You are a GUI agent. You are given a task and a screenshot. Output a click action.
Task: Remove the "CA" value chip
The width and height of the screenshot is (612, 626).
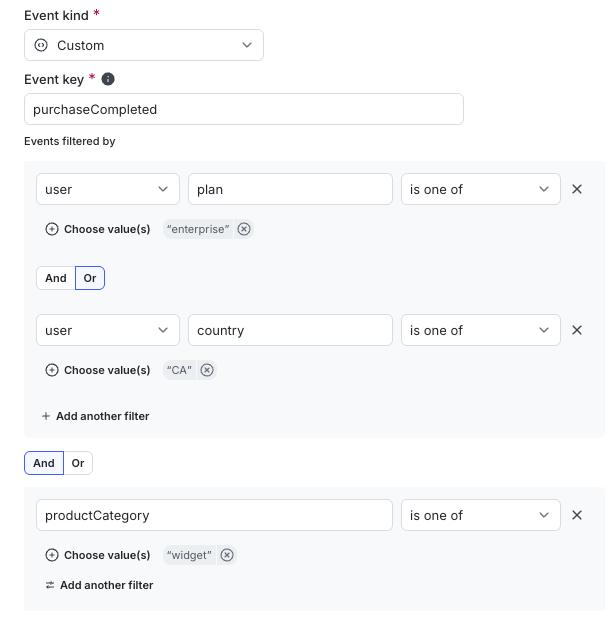(207, 370)
